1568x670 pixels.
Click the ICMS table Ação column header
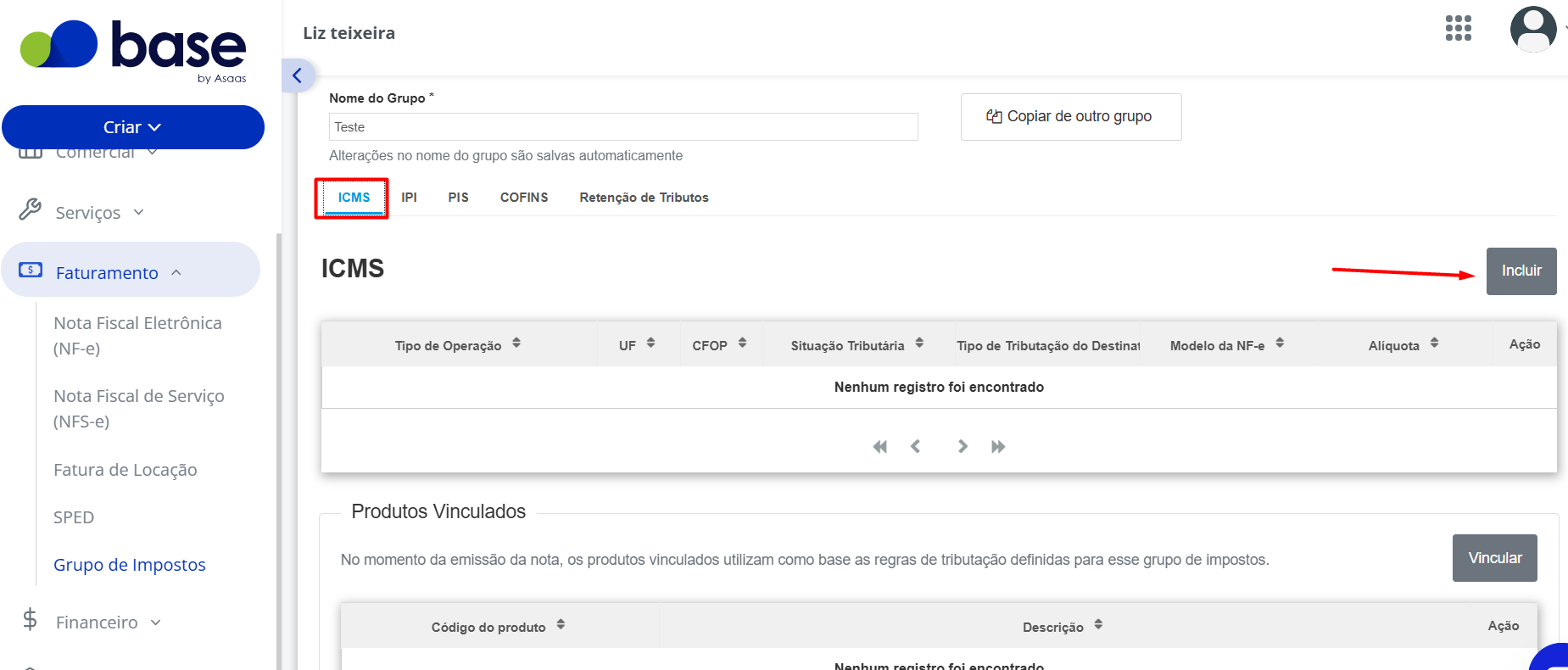click(x=1524, y=344)
